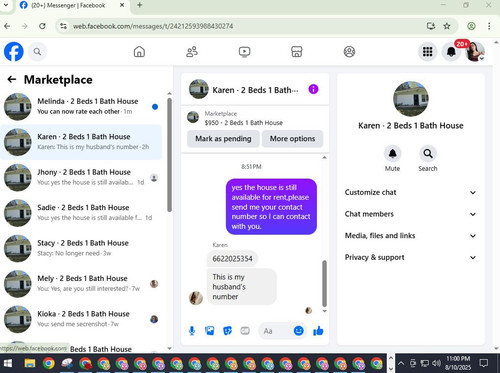Open the new browser tab button
Image resolution: width=500 pixels, height=373 pixels.
[x=140, y=5]
